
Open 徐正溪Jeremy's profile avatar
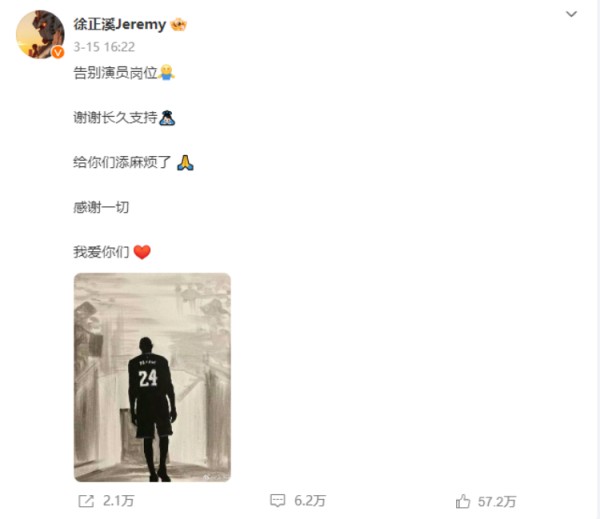(x=40, y=34)
